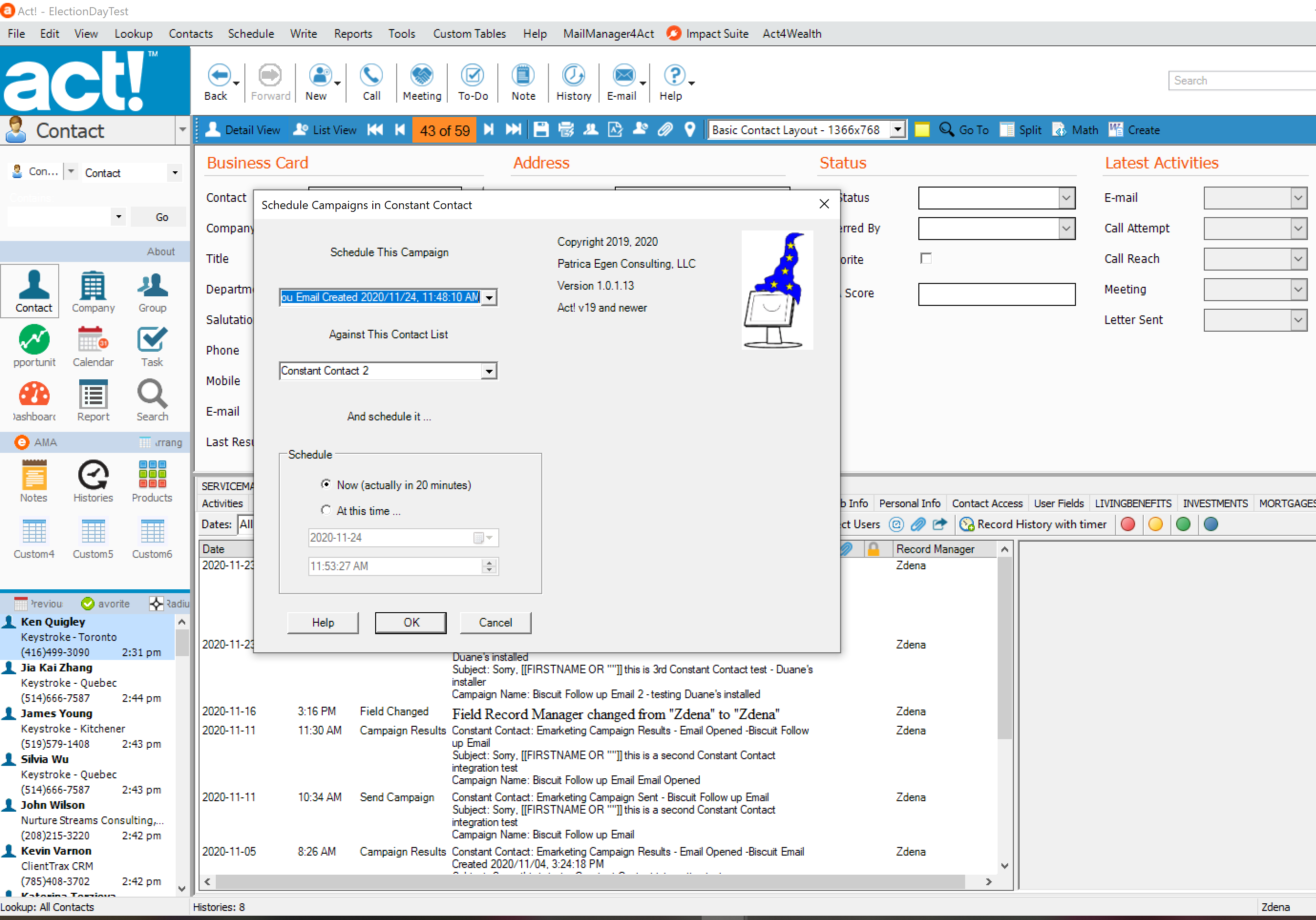The image size is (1316, 920).
Task: Select Jia Kai Zhang in recent contacts
Action: coord(87,683)
